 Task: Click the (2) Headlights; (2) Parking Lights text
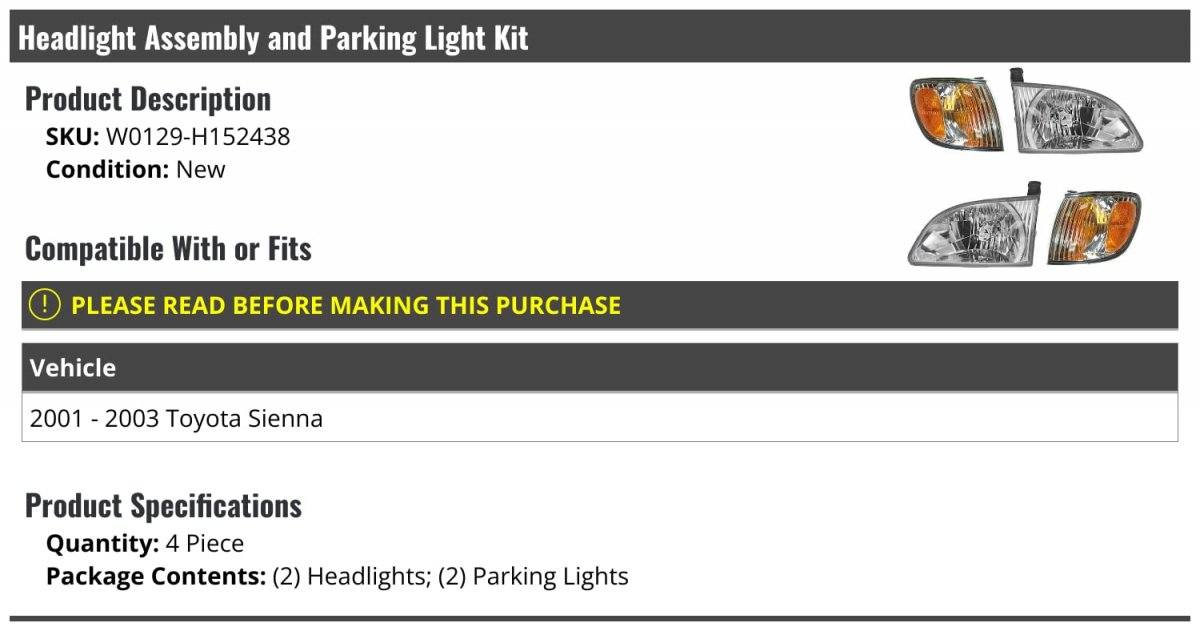pos(450,576)
